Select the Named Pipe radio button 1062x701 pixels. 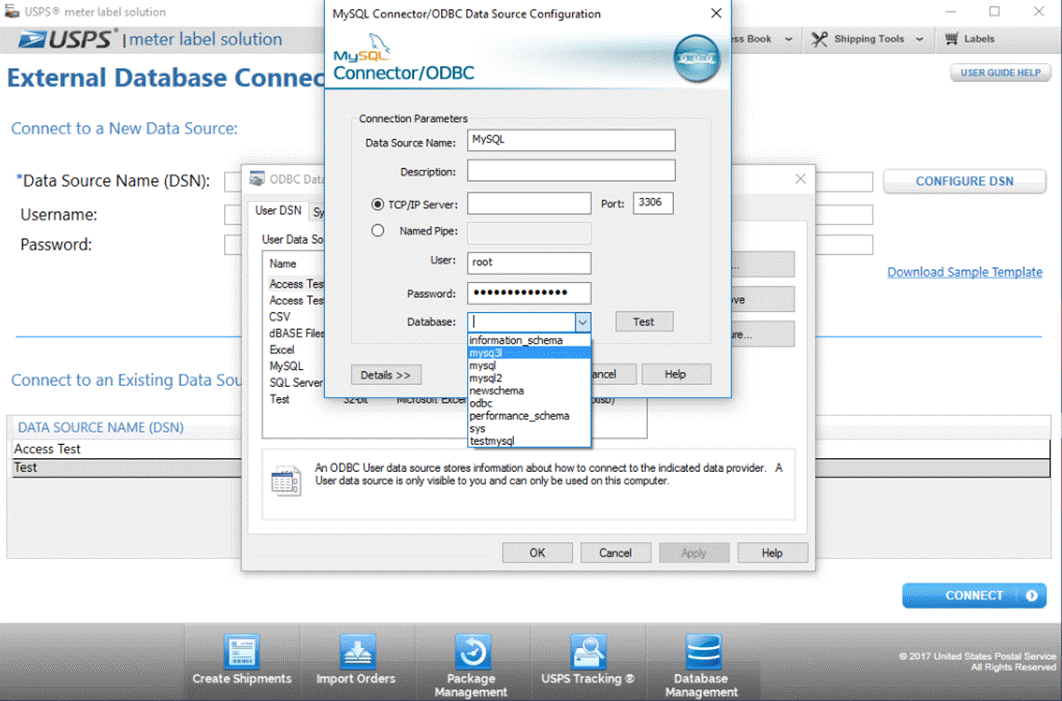[x=377, y=230]
